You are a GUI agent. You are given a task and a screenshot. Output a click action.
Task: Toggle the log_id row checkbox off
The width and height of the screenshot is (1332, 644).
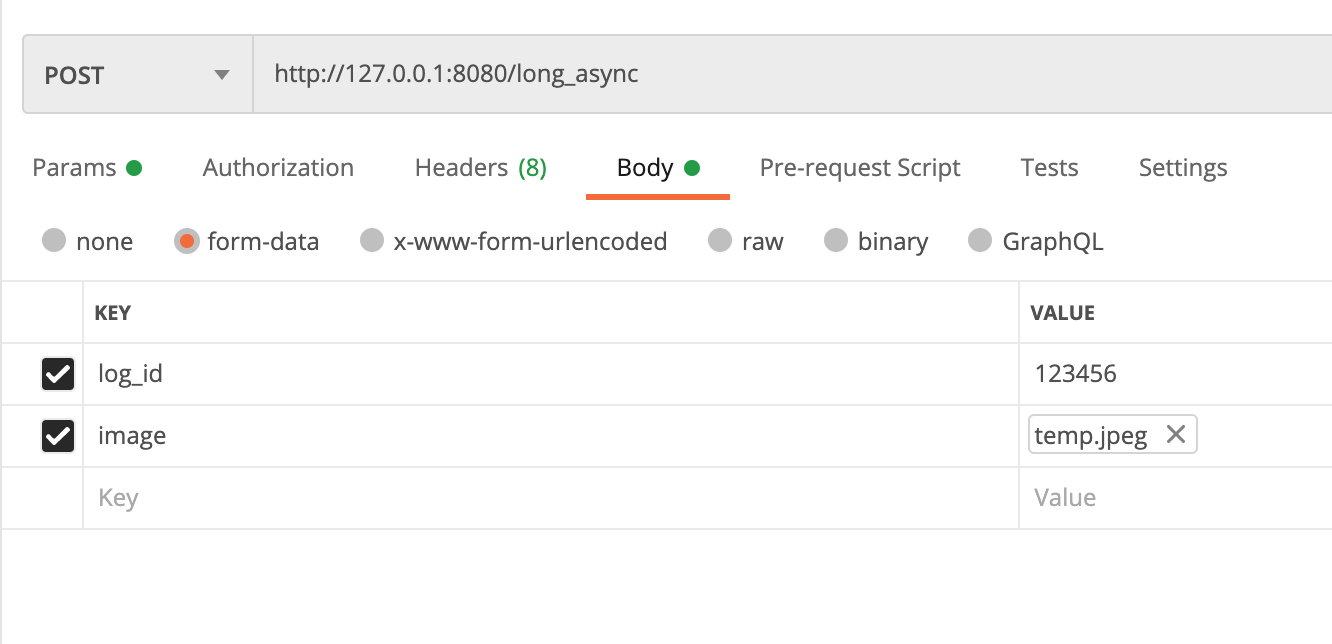(57, 374)
